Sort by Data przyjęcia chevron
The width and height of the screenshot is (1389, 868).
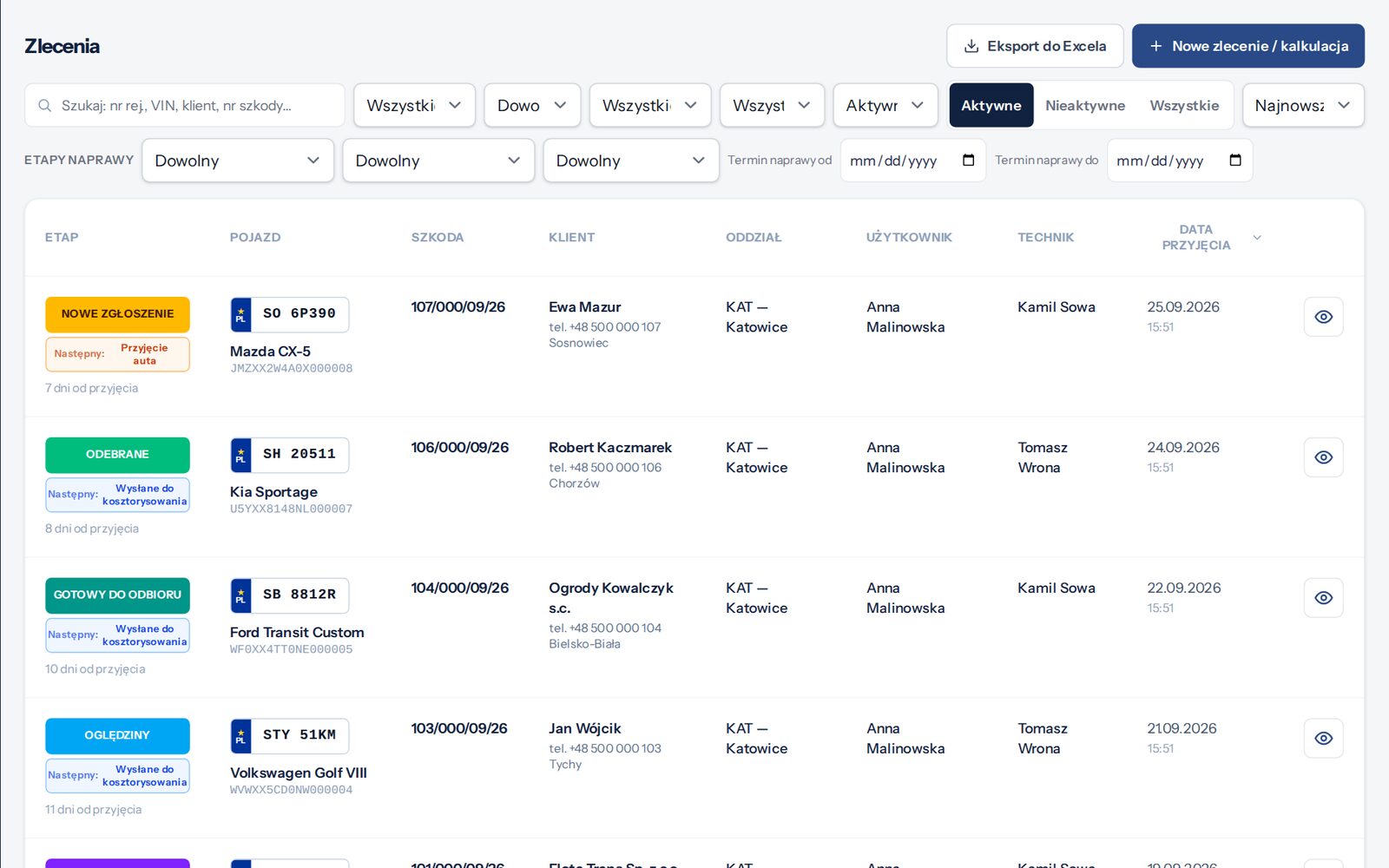[1256, 238]
